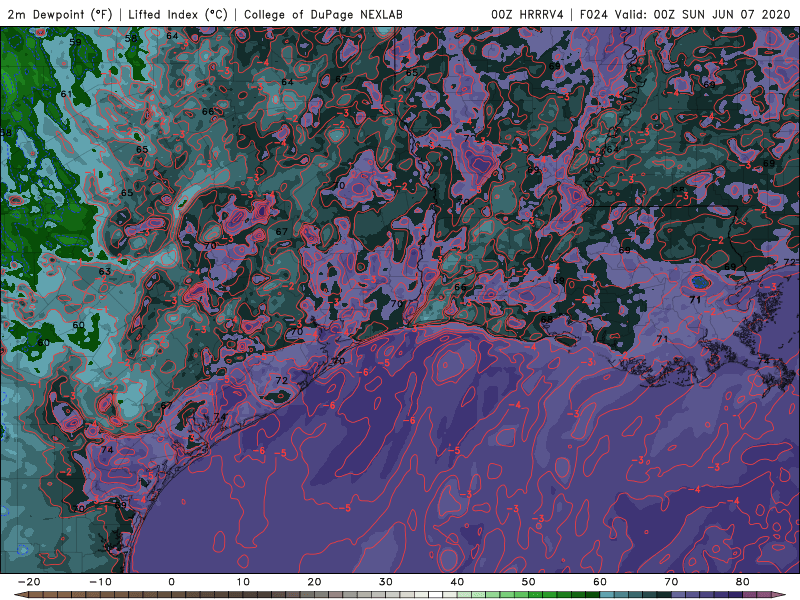Click the "F024" forecast hour label
This screenshot has width=800, height=600.
pyautogui.click(x=594, y=14)
